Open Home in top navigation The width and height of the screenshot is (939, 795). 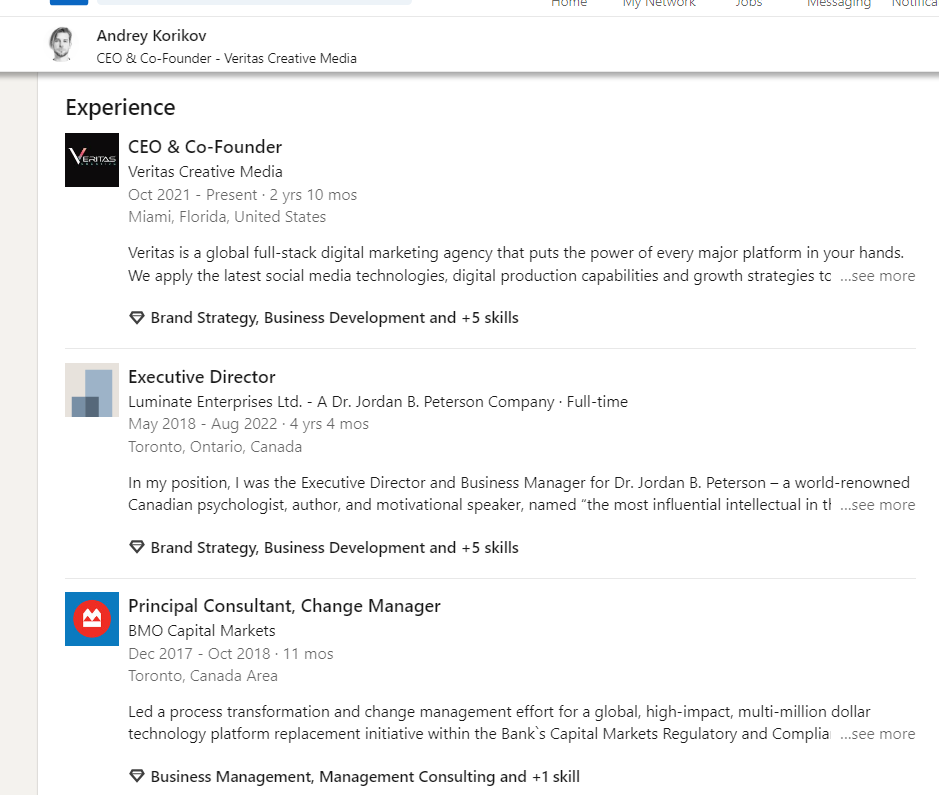[x=569, y=4]
